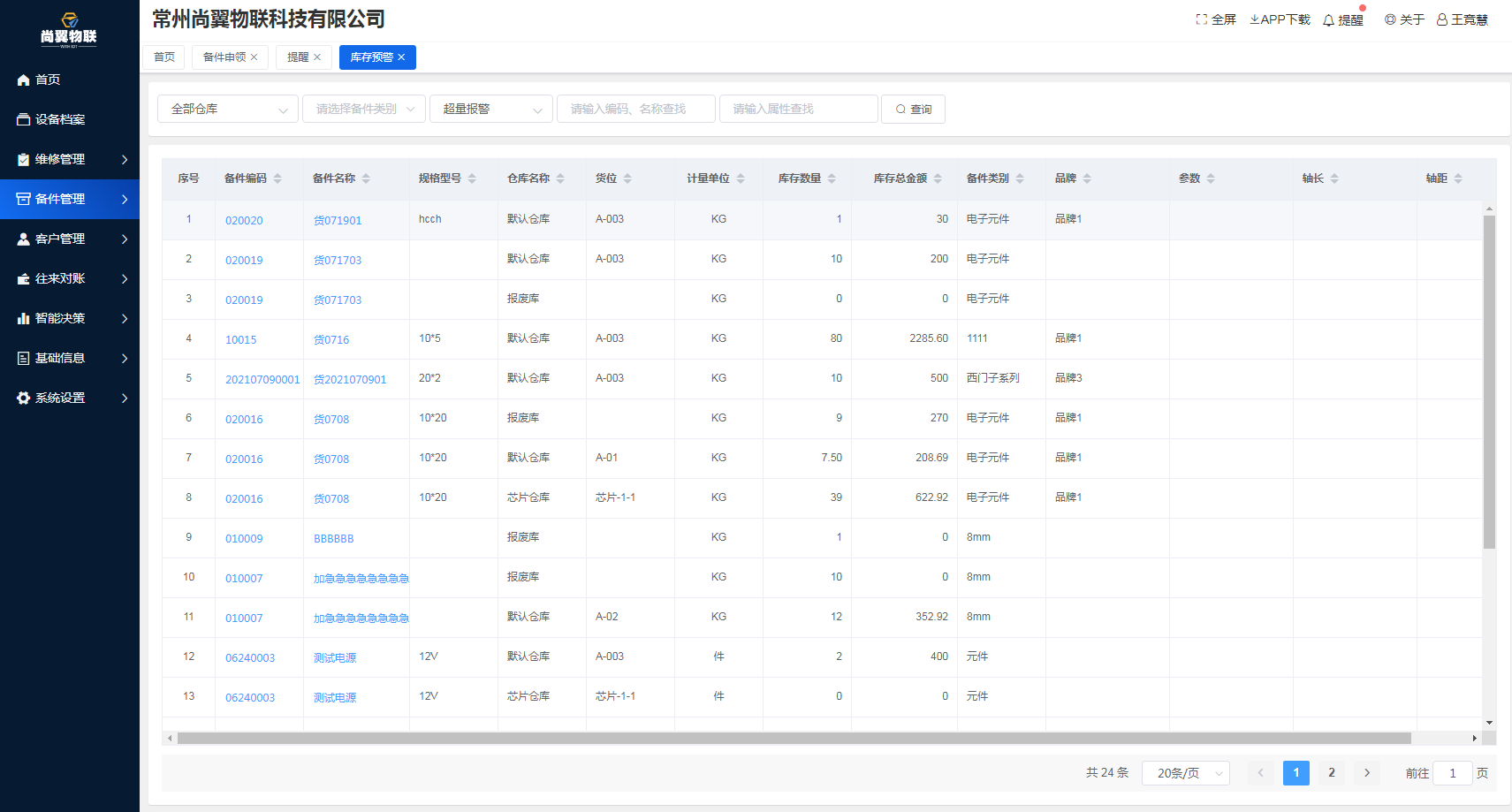Open 设备档案 in the sidebar
The height and width of the screenshot is (812, 1512).
pos(60,119)
